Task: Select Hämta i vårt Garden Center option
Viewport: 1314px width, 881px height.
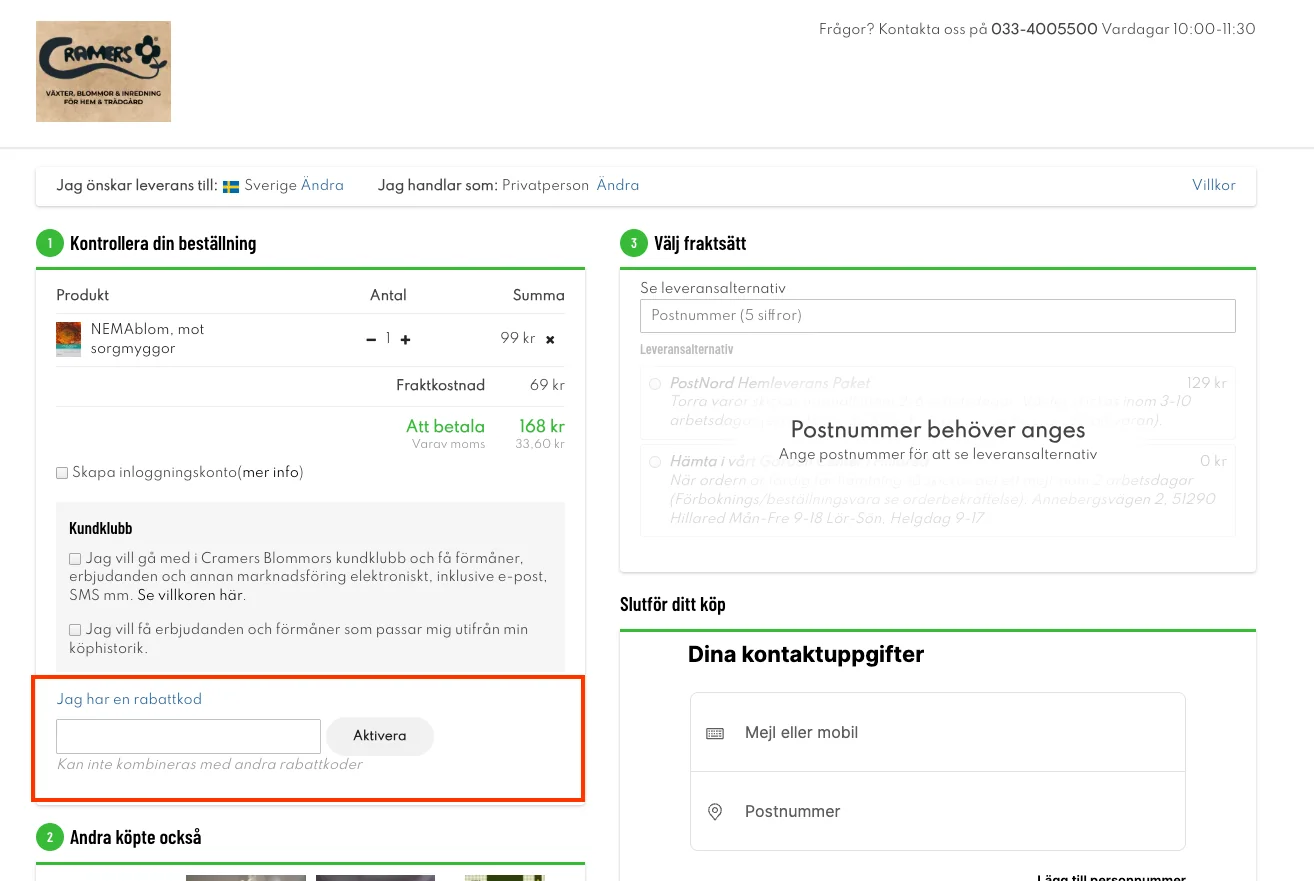Action: tap(655, 462)
